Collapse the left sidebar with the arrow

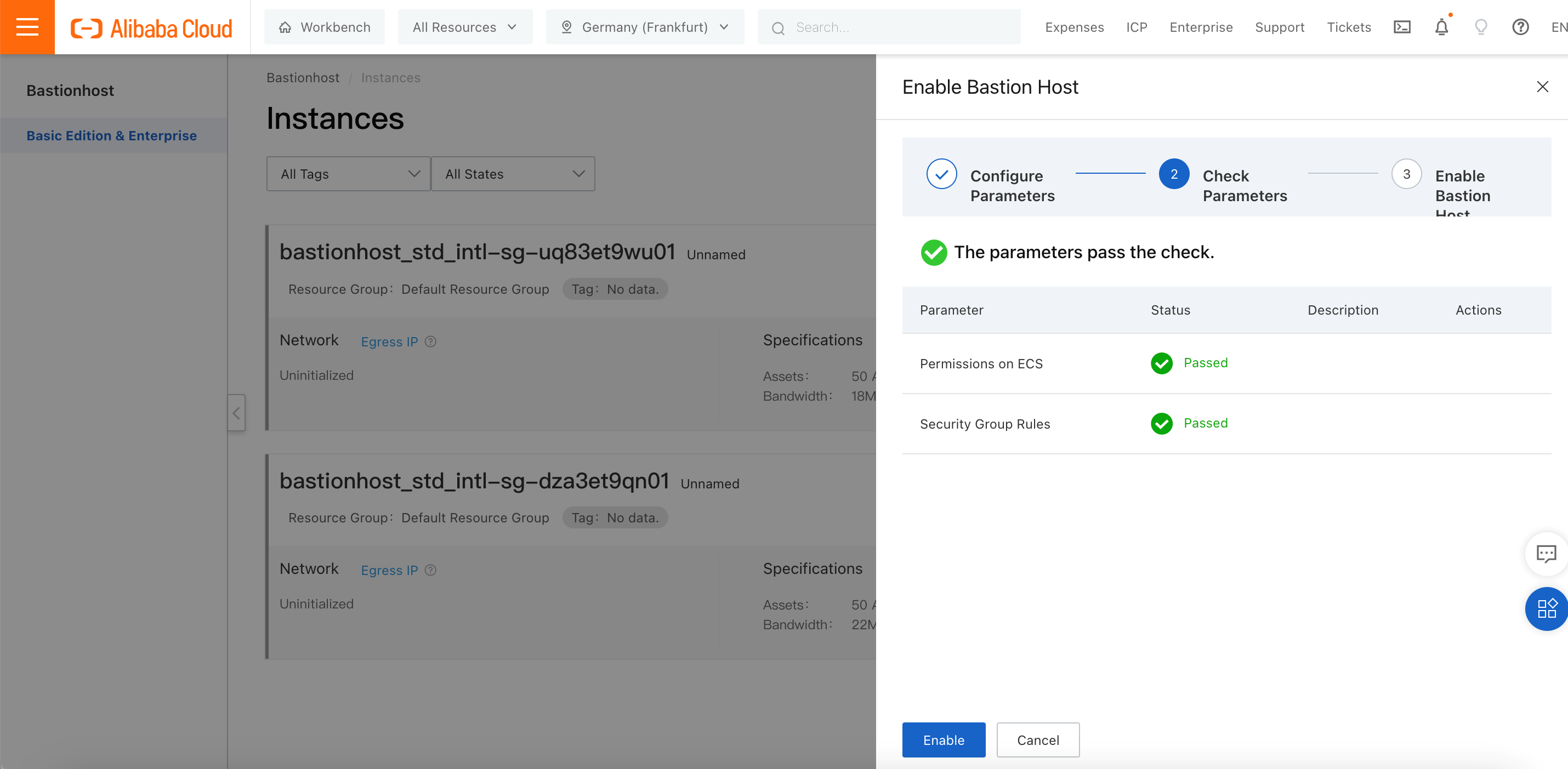(x=236, y=413)
